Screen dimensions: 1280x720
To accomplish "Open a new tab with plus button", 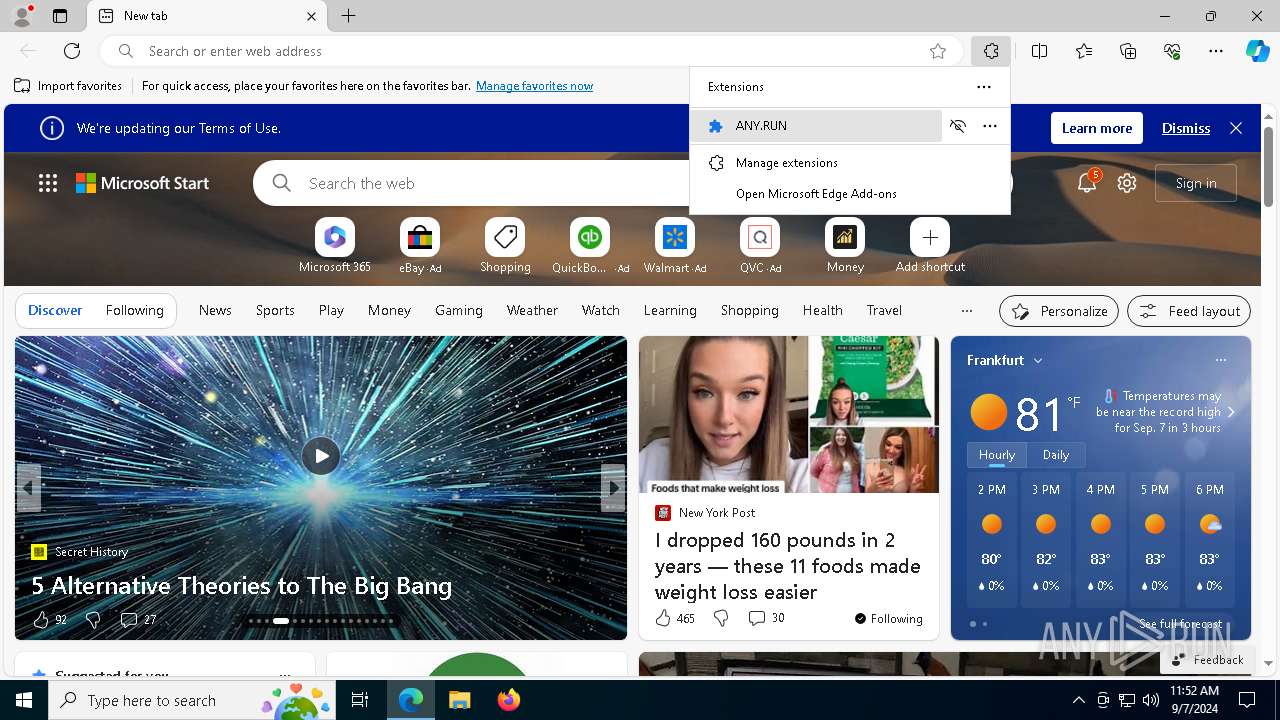I will pos(348,16).
